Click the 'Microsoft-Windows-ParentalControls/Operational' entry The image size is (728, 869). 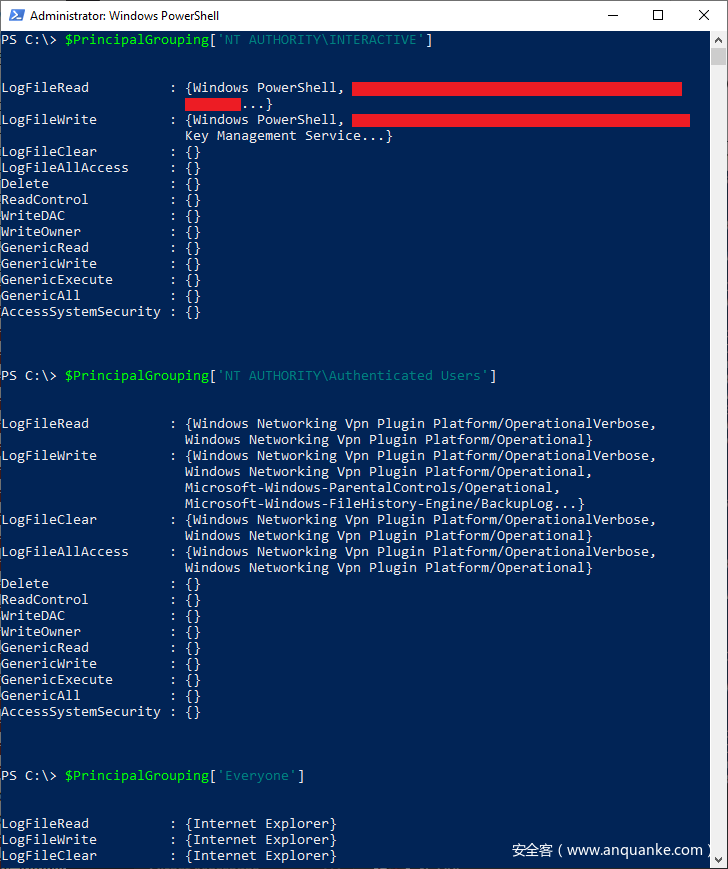tap(385, 488)
